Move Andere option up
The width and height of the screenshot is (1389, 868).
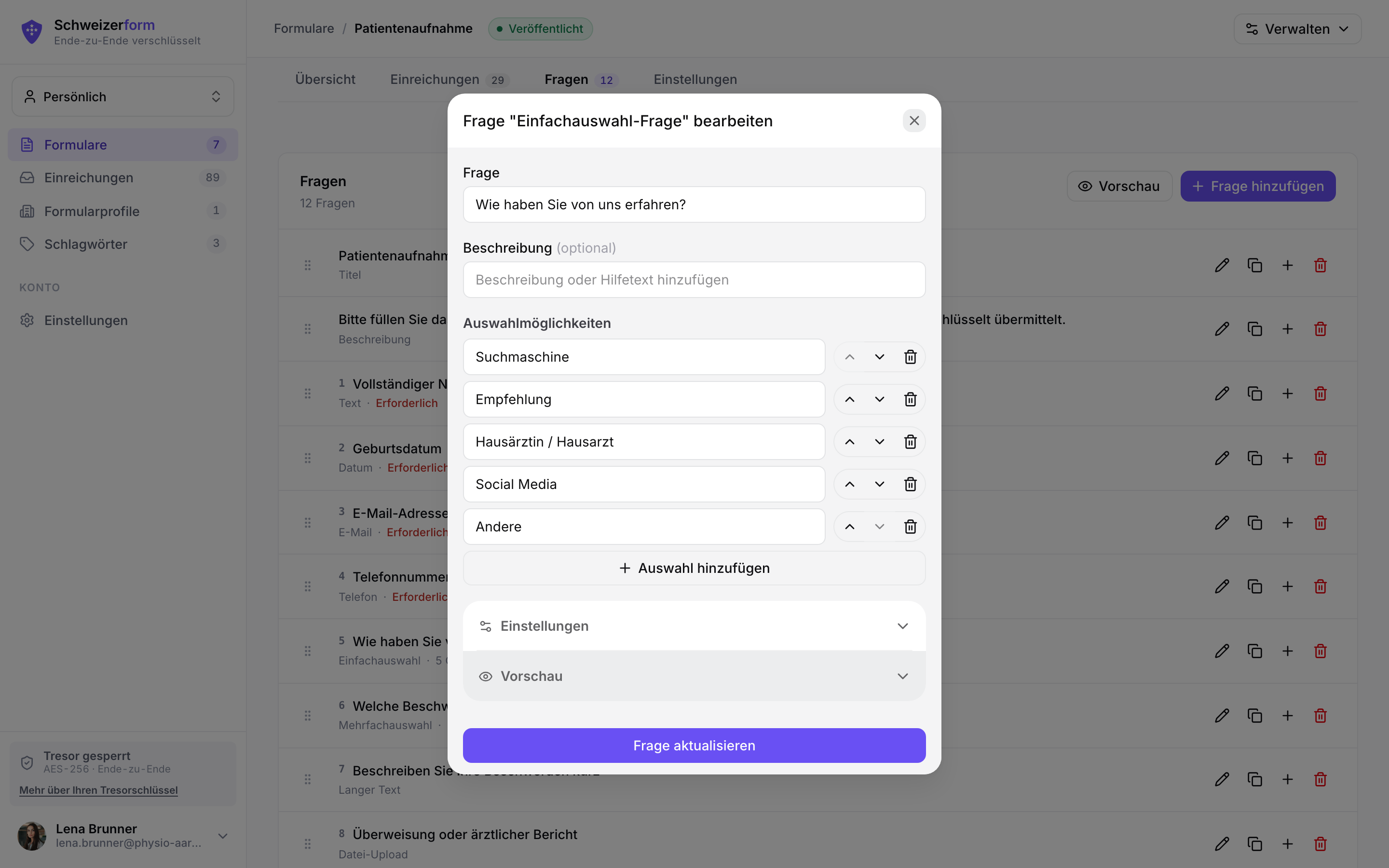coord(849,527)
